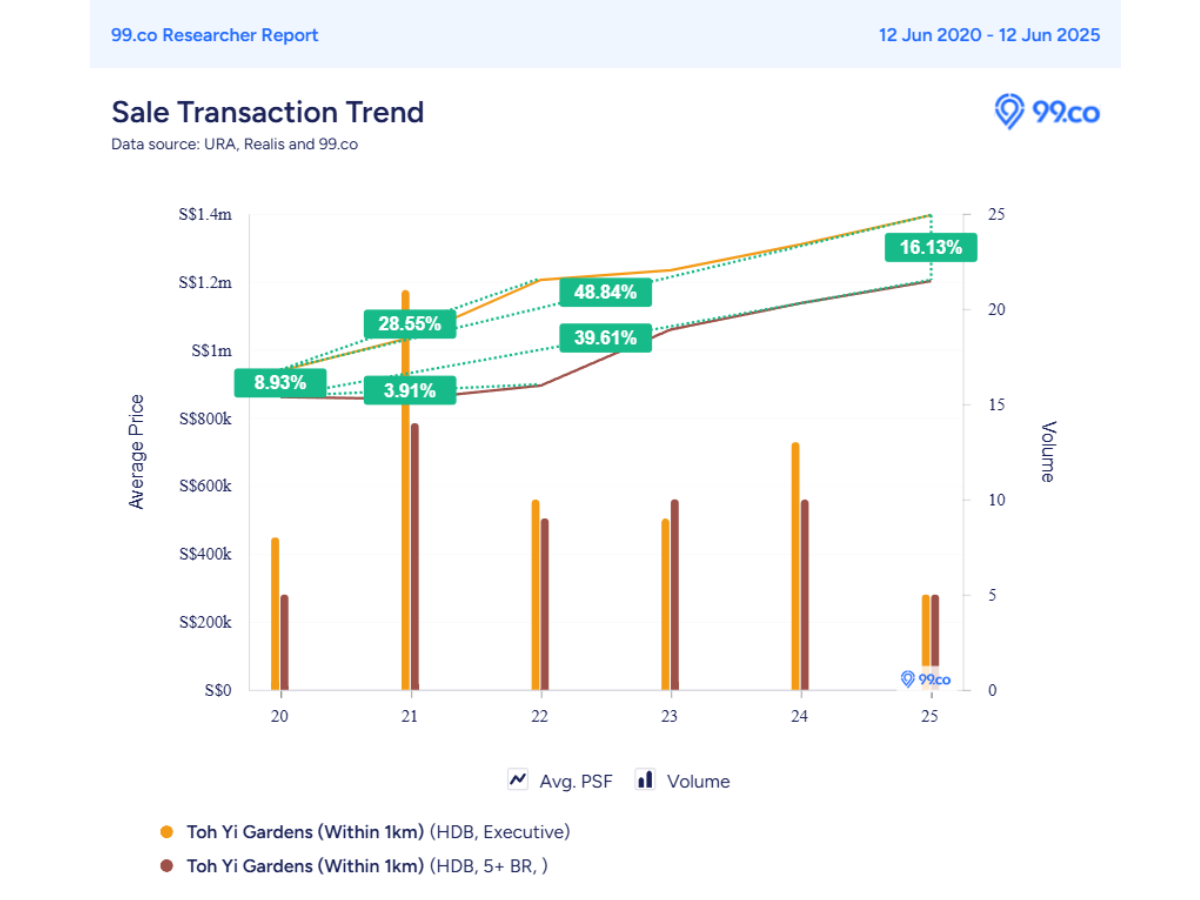The height and width of the screenshot is (900, 1200).
Task: Select the 16.13% percentage badge
Action: click(x=930, y=247)
